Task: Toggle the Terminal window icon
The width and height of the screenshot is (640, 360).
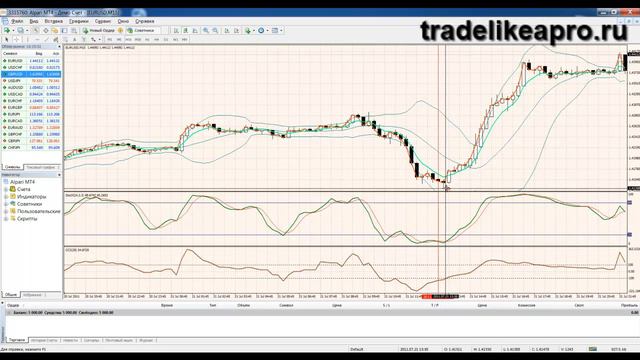Action: [x=64, y=30]
